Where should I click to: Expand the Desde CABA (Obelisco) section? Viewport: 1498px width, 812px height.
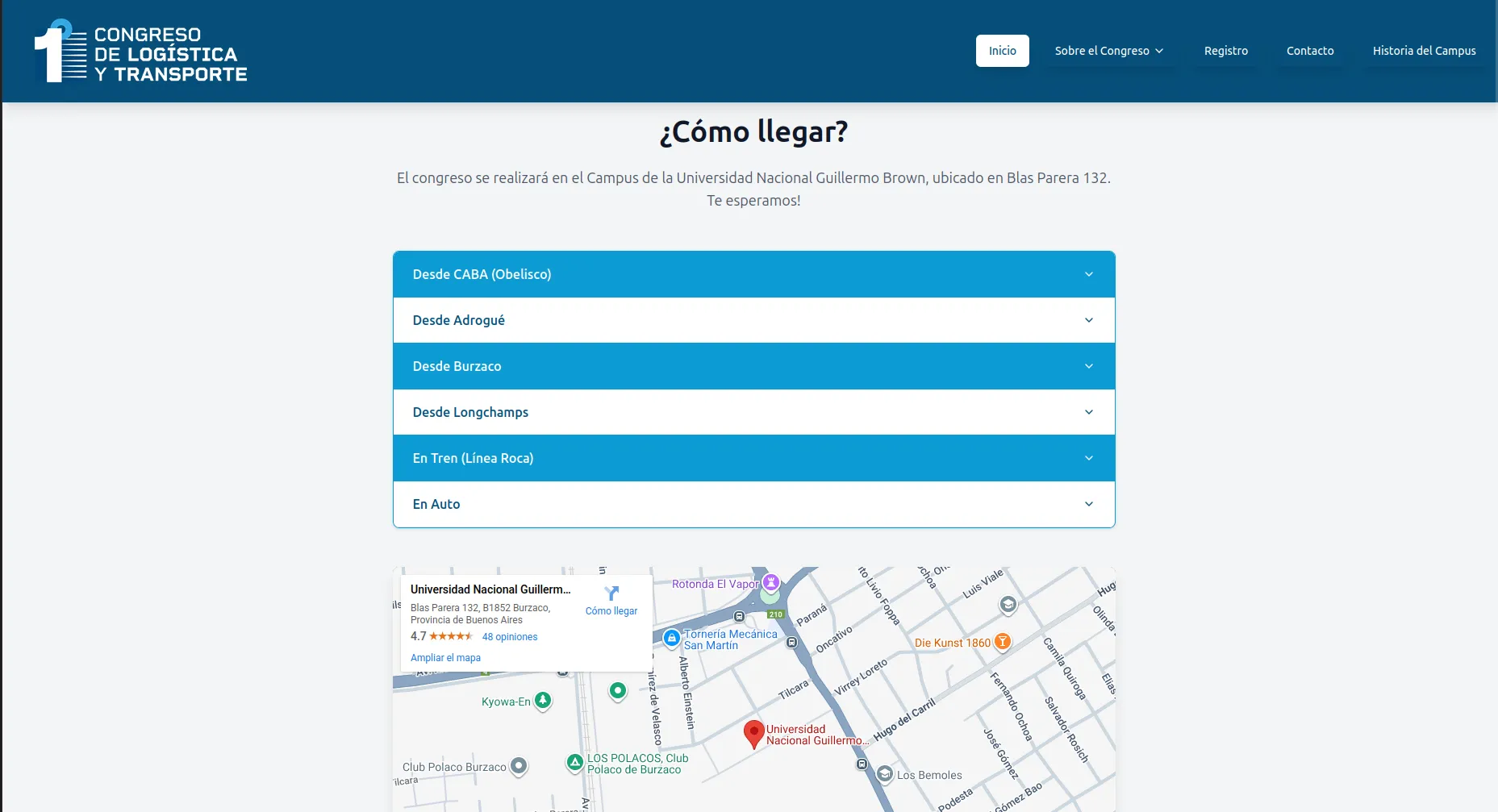(x=753, y=274)
